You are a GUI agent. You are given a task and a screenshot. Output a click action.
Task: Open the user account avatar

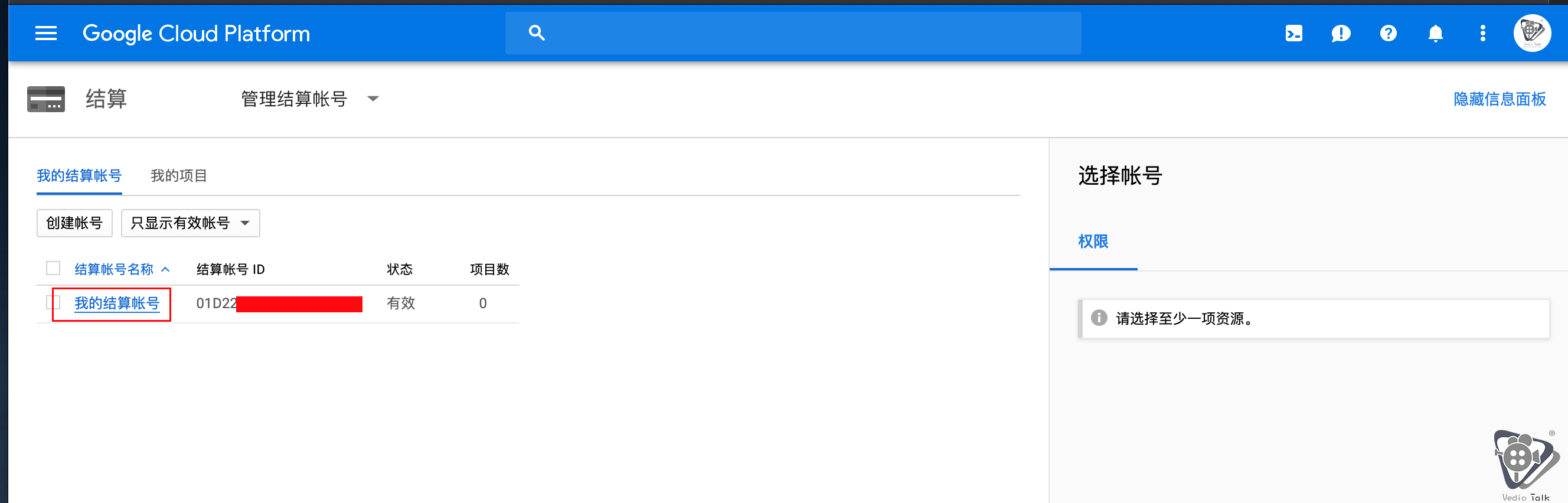tap(1531, 33)
